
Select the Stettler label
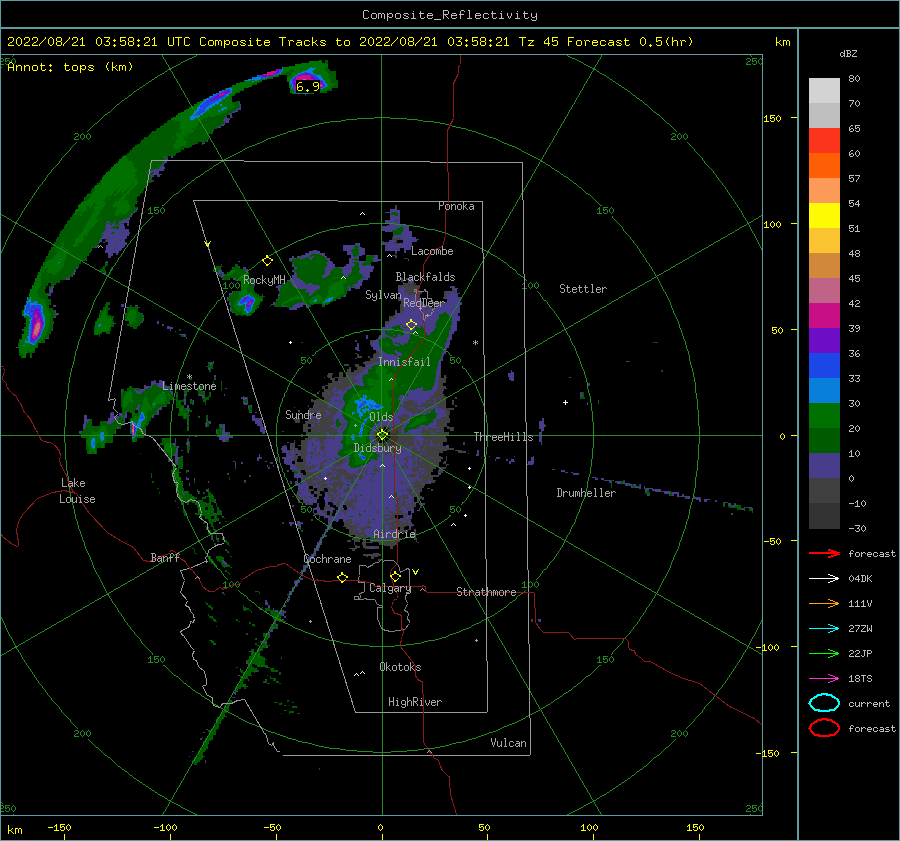click(583, 289)
